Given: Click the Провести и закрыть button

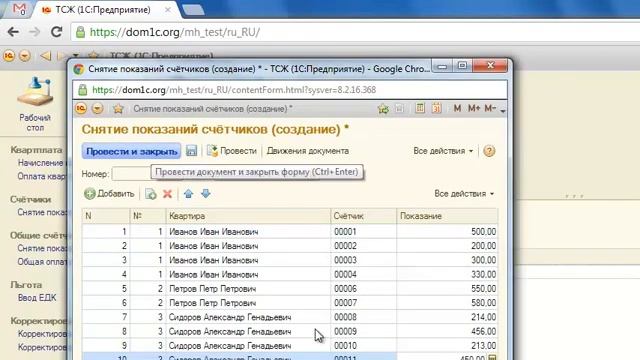Looking at the screenshot, I should click(131, 151).
